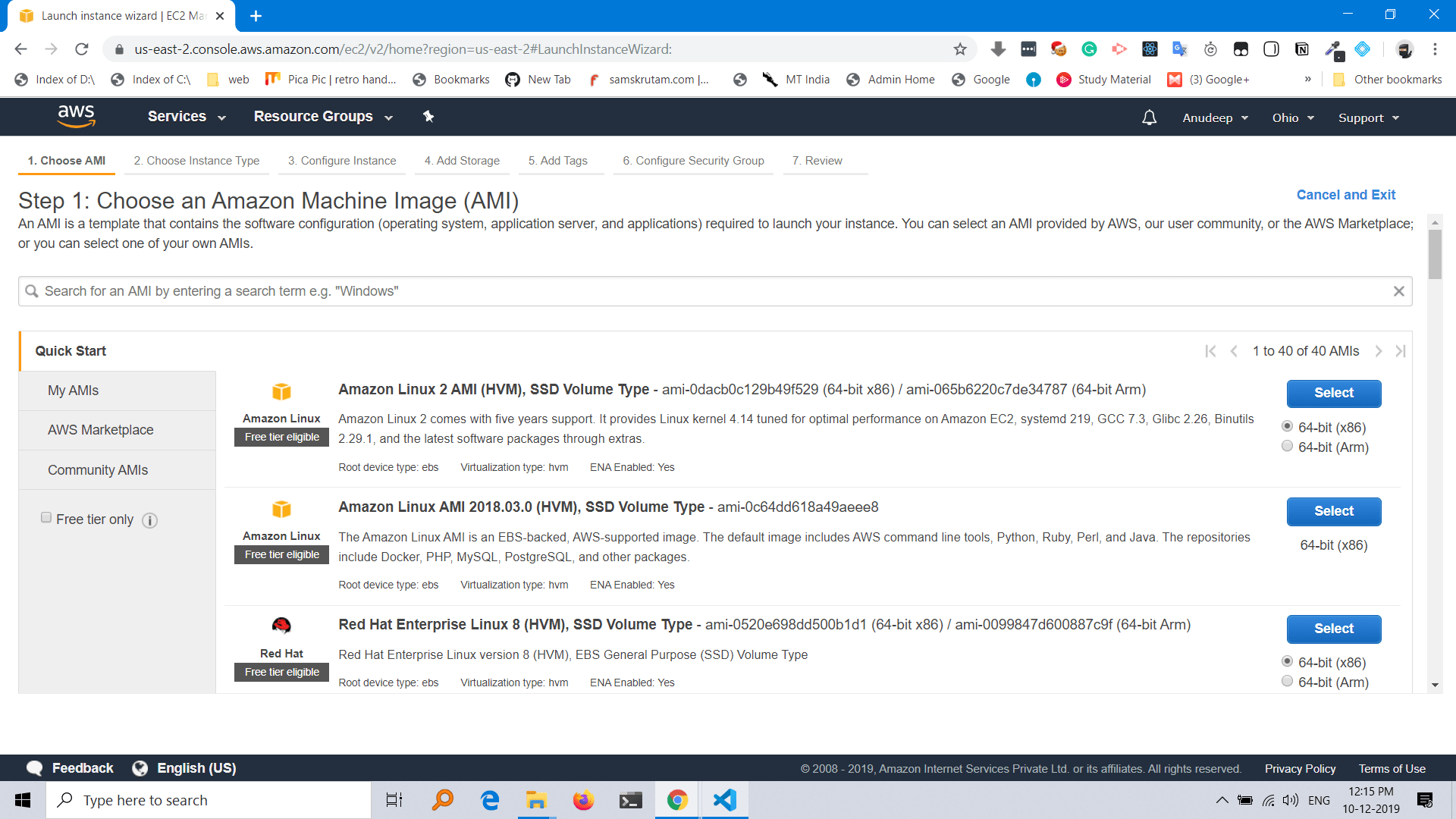Go to last page of AMIs
Viewport: 1456px width, 819px height.
pyautogui.click(x=1401, y=351)
